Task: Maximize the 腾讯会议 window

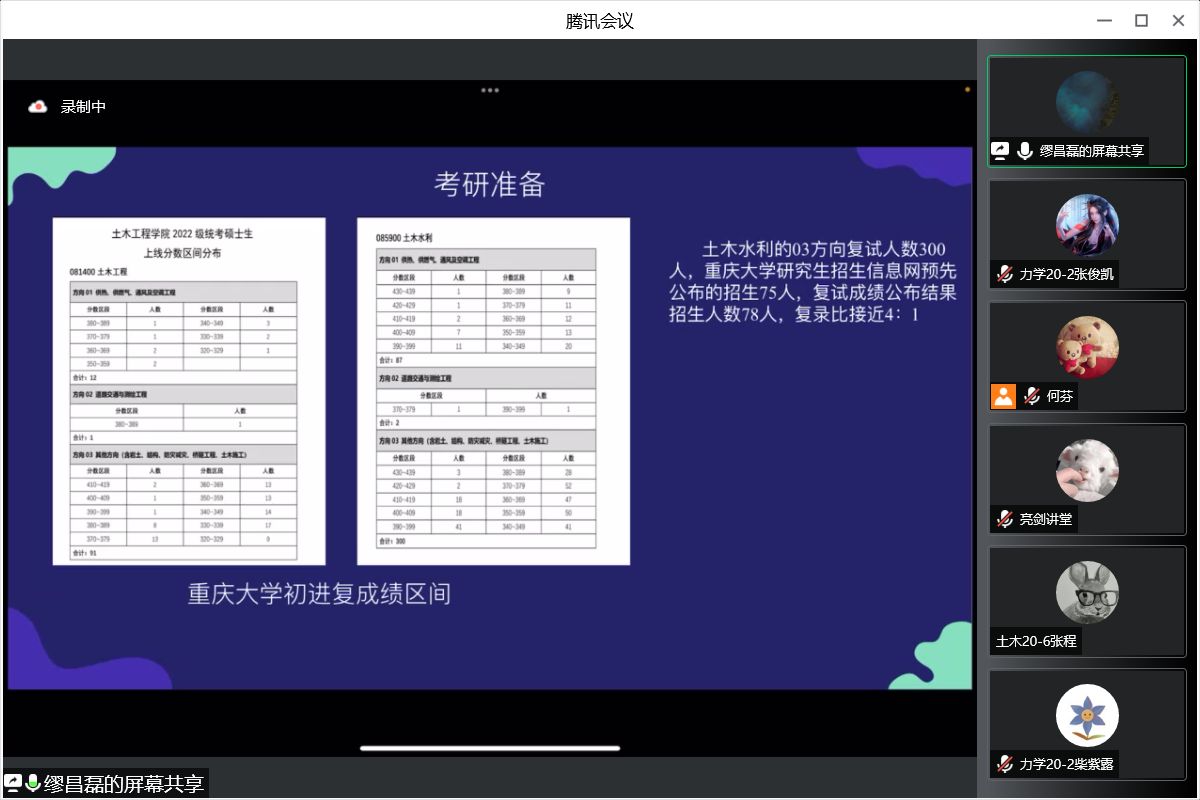Action: [x=1141, y=20]
